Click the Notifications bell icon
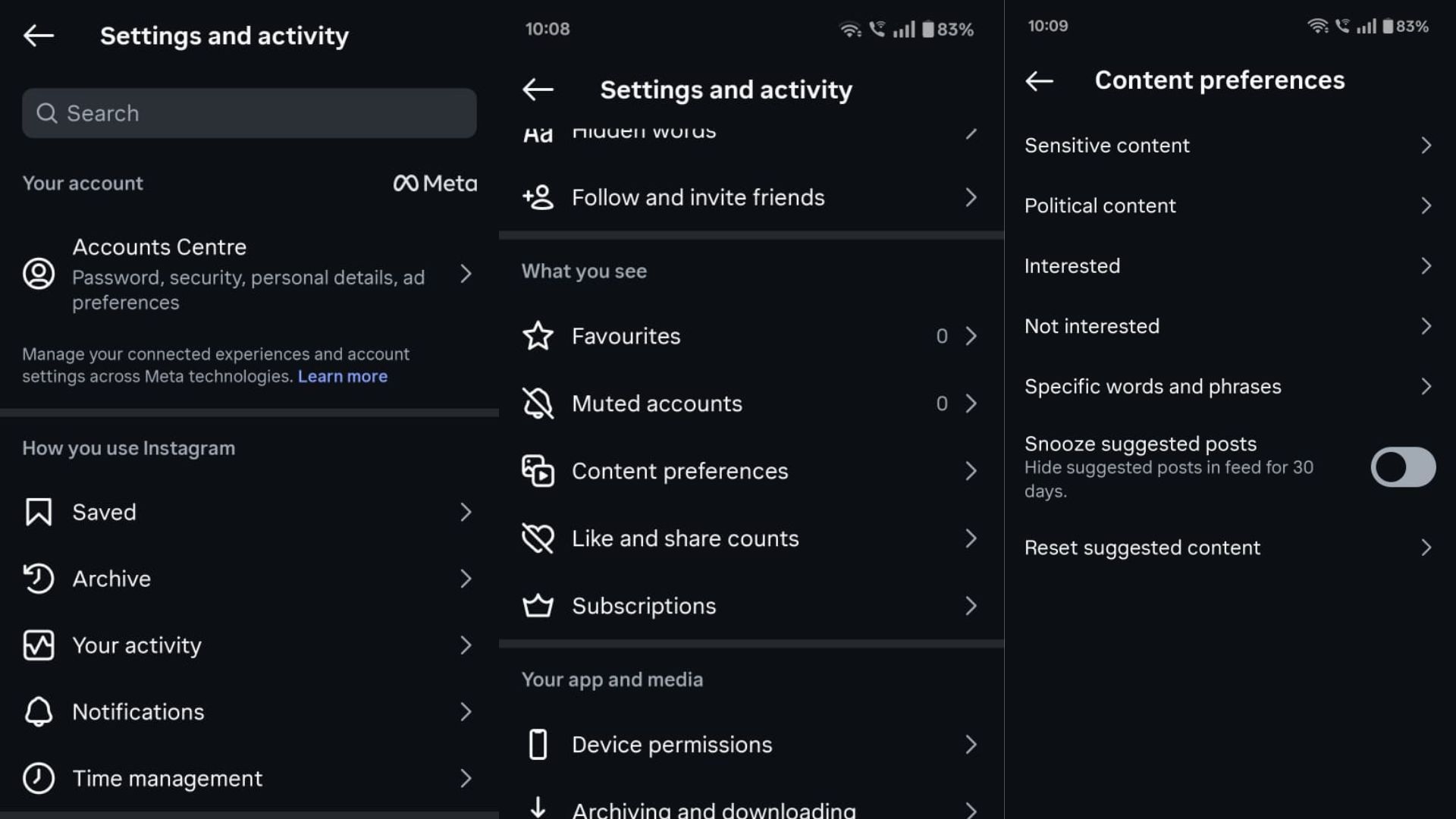This screenshot has width=1456, height=819. click(x=38, y=712)
